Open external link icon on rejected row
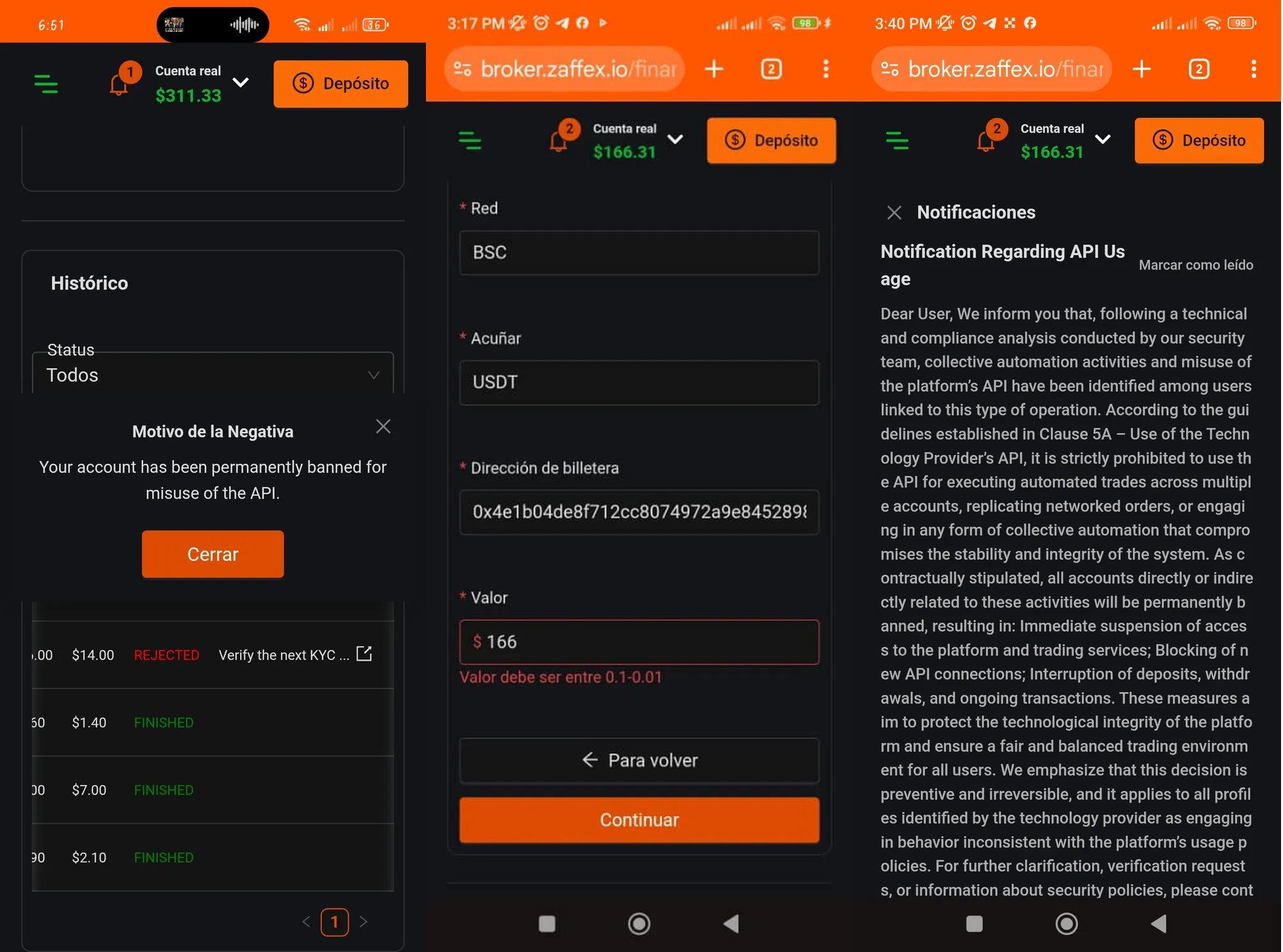The image size is (1283, 952). (364, 654)
